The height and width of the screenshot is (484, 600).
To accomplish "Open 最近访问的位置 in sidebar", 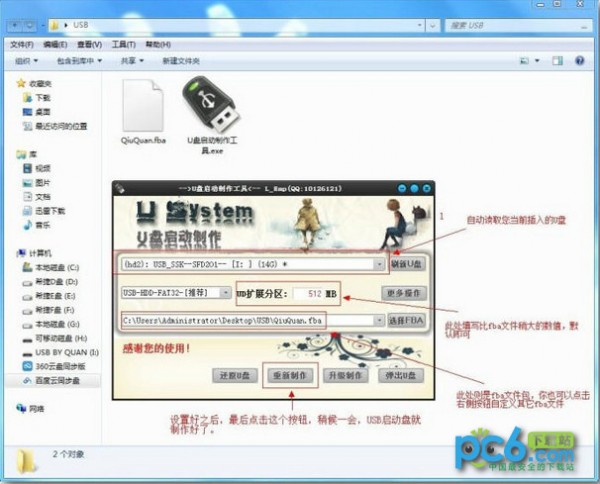I will pyautogui.click(x=55, y=126).
